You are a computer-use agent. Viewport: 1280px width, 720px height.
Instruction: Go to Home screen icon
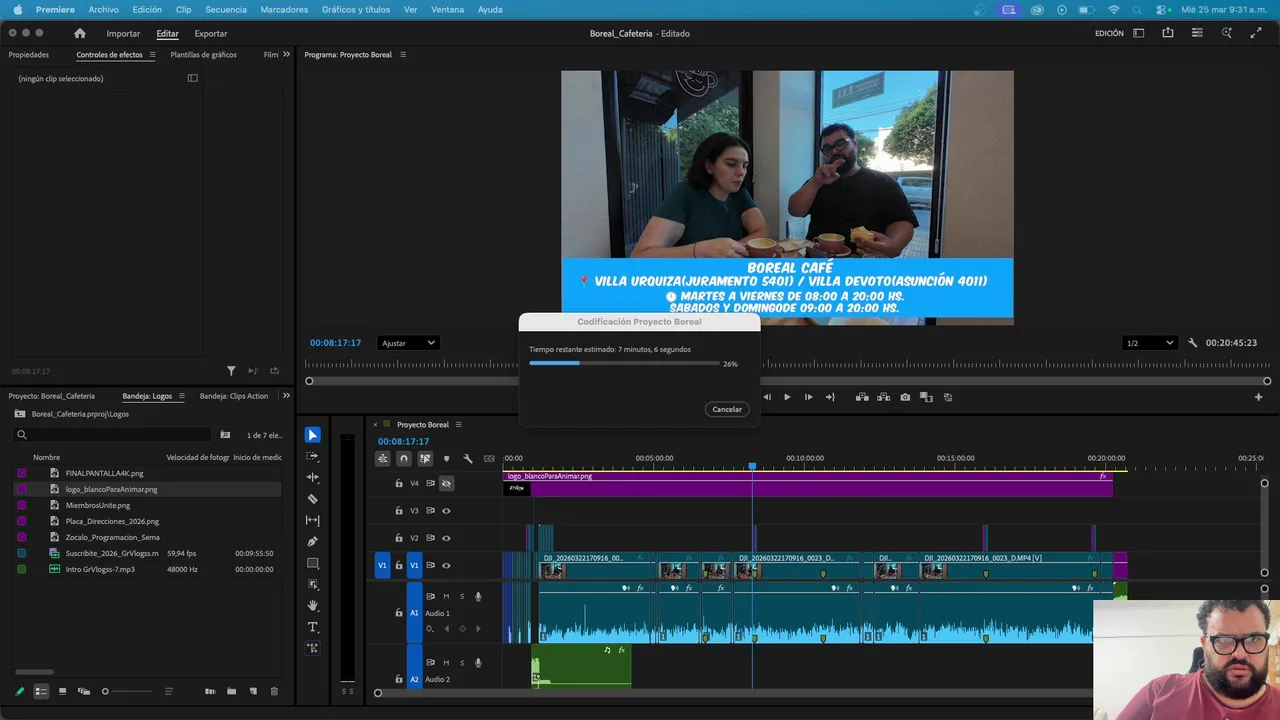pyautogui.click(x=80, y=33)
